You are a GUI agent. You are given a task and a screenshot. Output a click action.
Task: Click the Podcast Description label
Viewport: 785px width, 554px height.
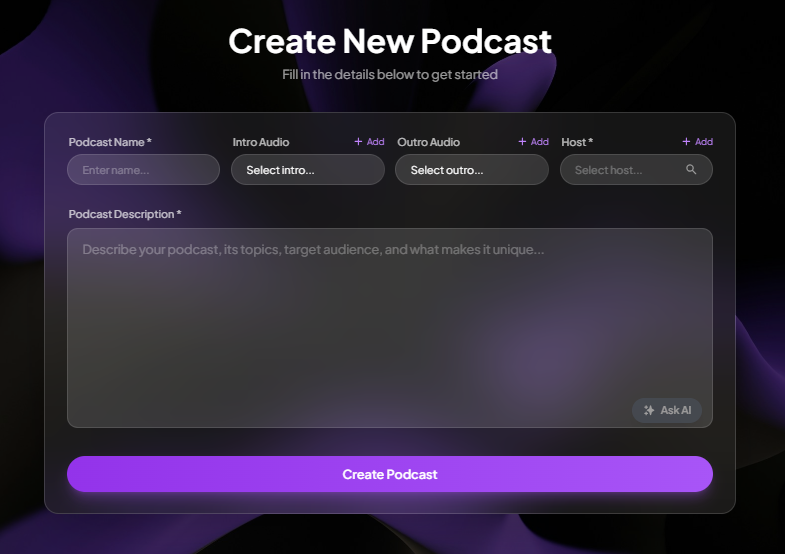[x=125, y=214]
